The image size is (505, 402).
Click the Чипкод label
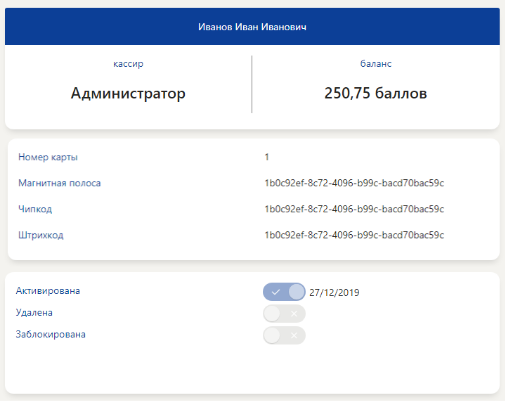[35, 209]
